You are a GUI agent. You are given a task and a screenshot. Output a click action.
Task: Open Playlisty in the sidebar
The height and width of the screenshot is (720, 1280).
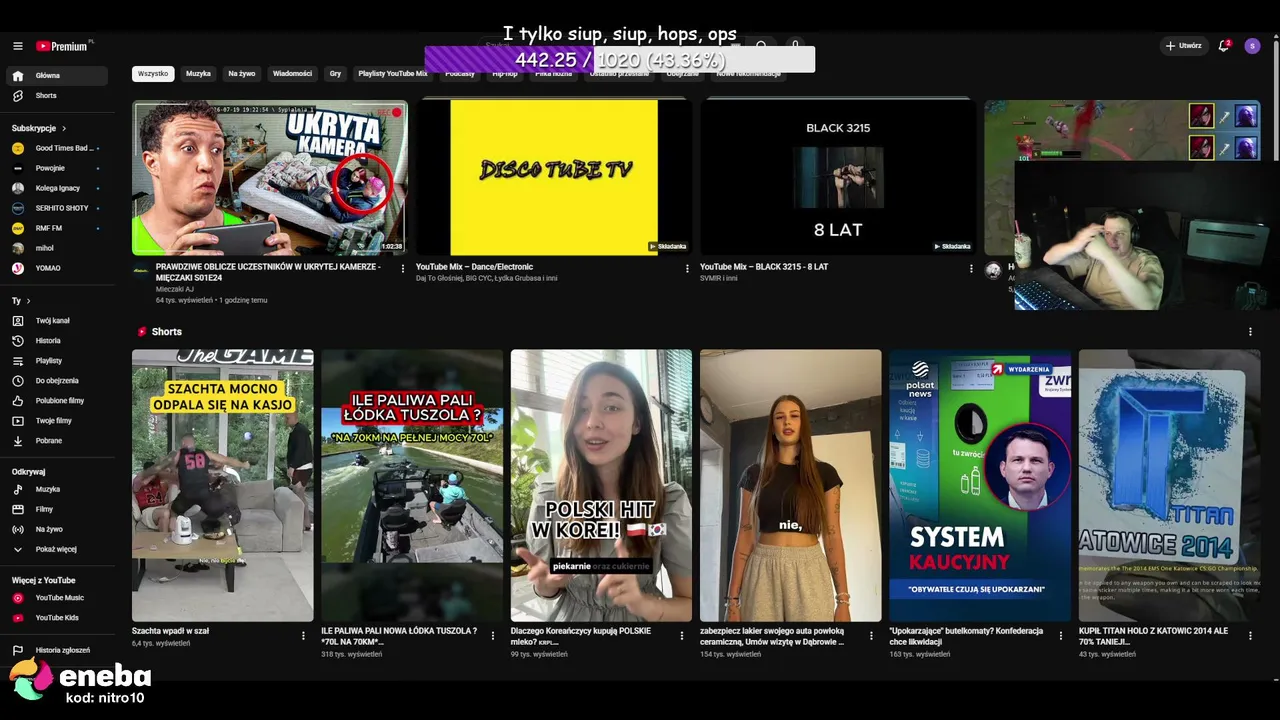pos(58,361)
